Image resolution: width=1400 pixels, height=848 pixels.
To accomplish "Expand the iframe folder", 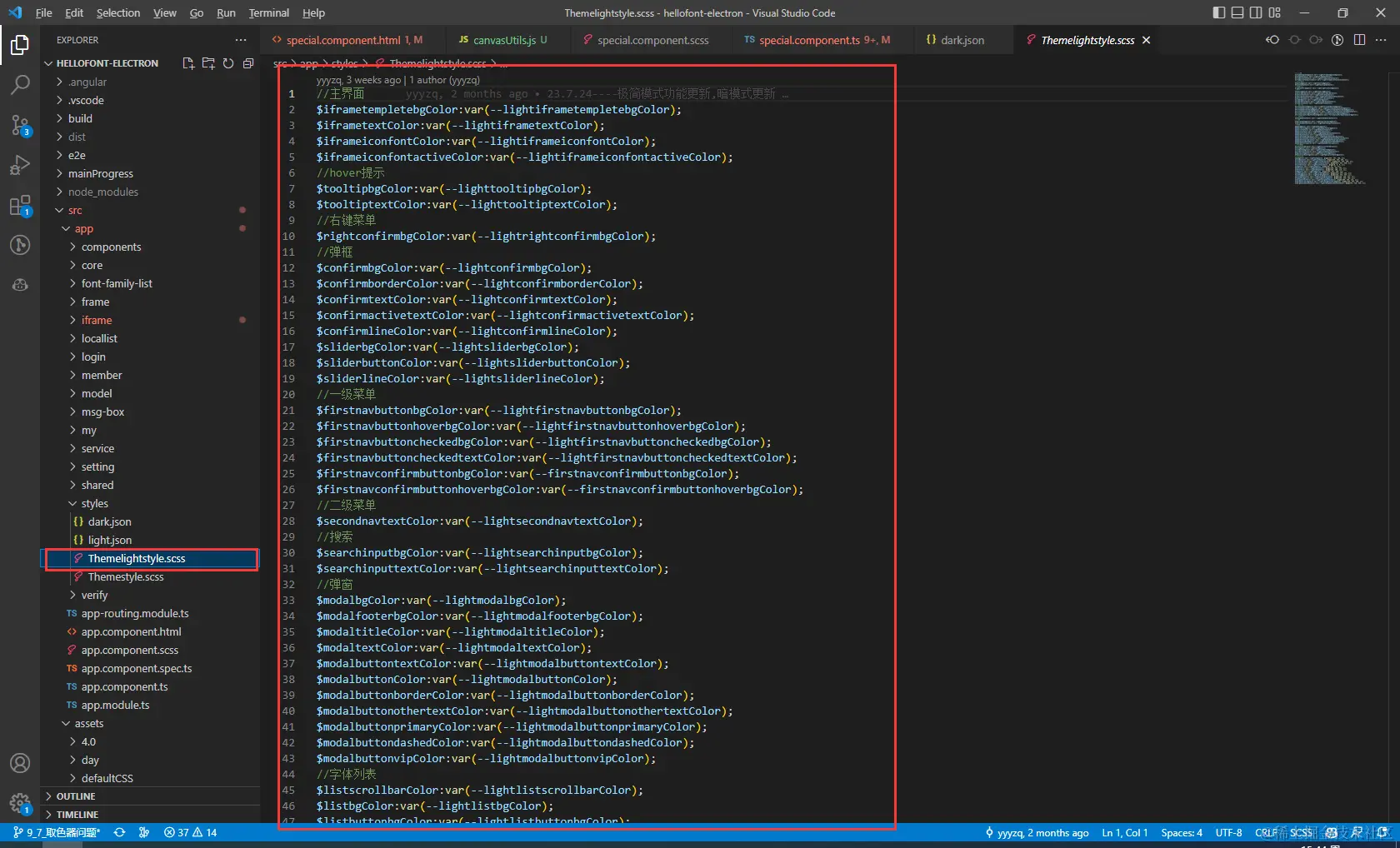I will pyautogui.click(x=73, y=320).
